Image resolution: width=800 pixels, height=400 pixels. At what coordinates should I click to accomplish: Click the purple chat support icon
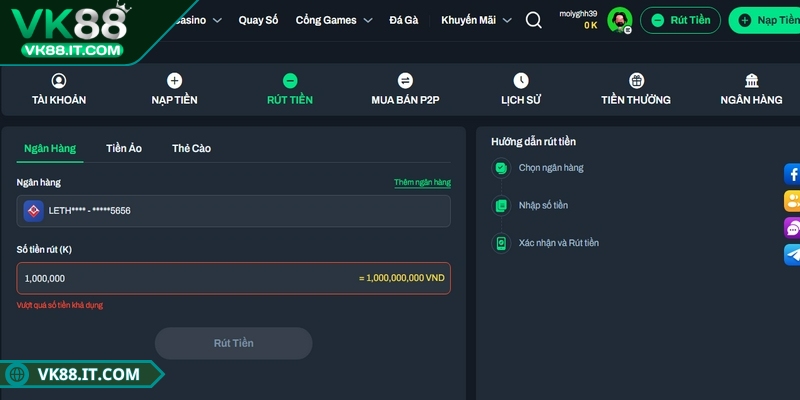tap(792, 228)
